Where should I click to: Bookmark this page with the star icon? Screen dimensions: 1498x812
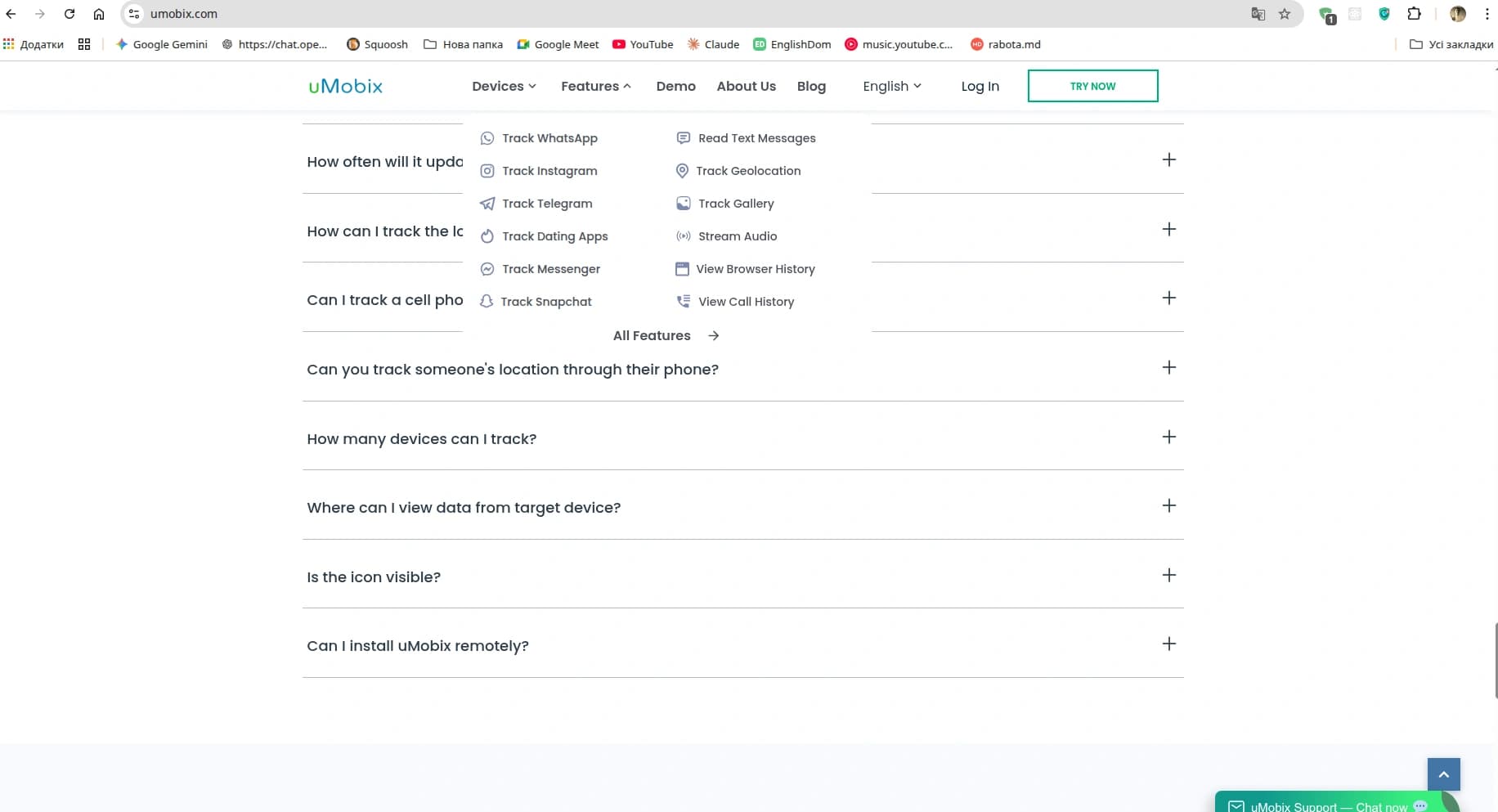pyautogui.click(x=1285, y=14)
